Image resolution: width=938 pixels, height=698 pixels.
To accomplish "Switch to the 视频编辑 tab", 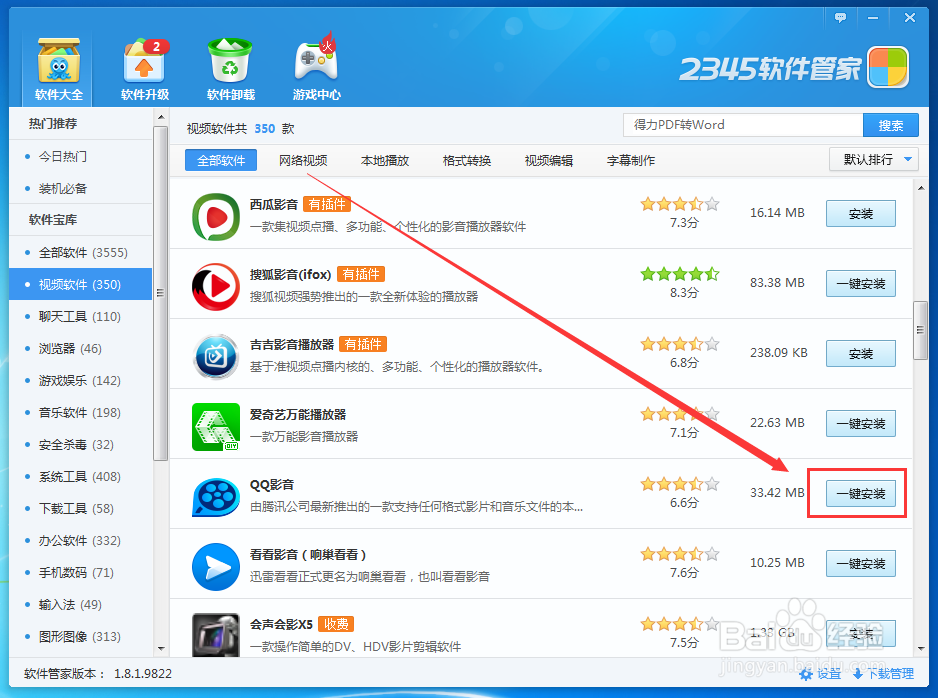I will click(x=549, y=160).
